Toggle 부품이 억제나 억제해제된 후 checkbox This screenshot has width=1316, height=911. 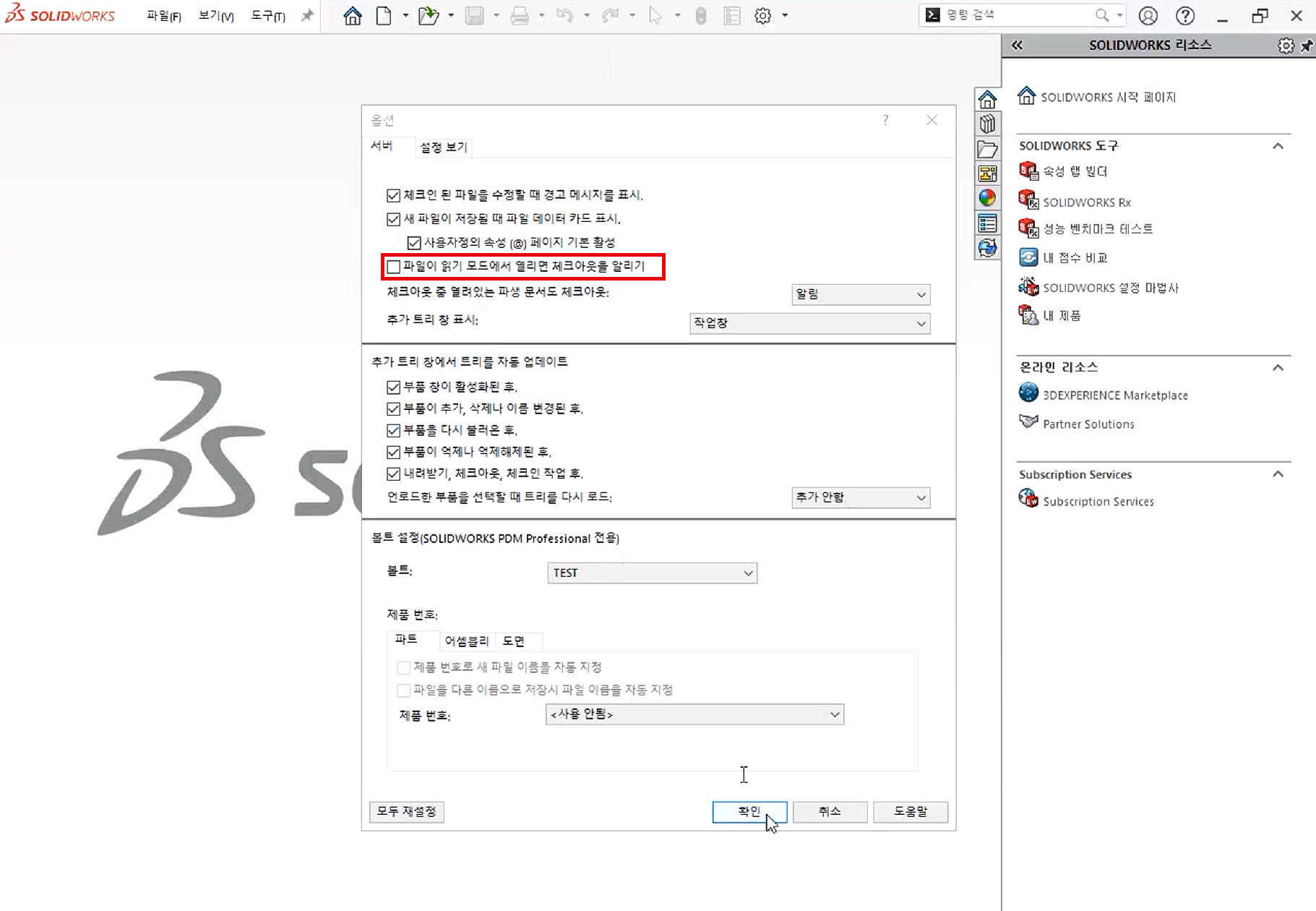point(394,453)
